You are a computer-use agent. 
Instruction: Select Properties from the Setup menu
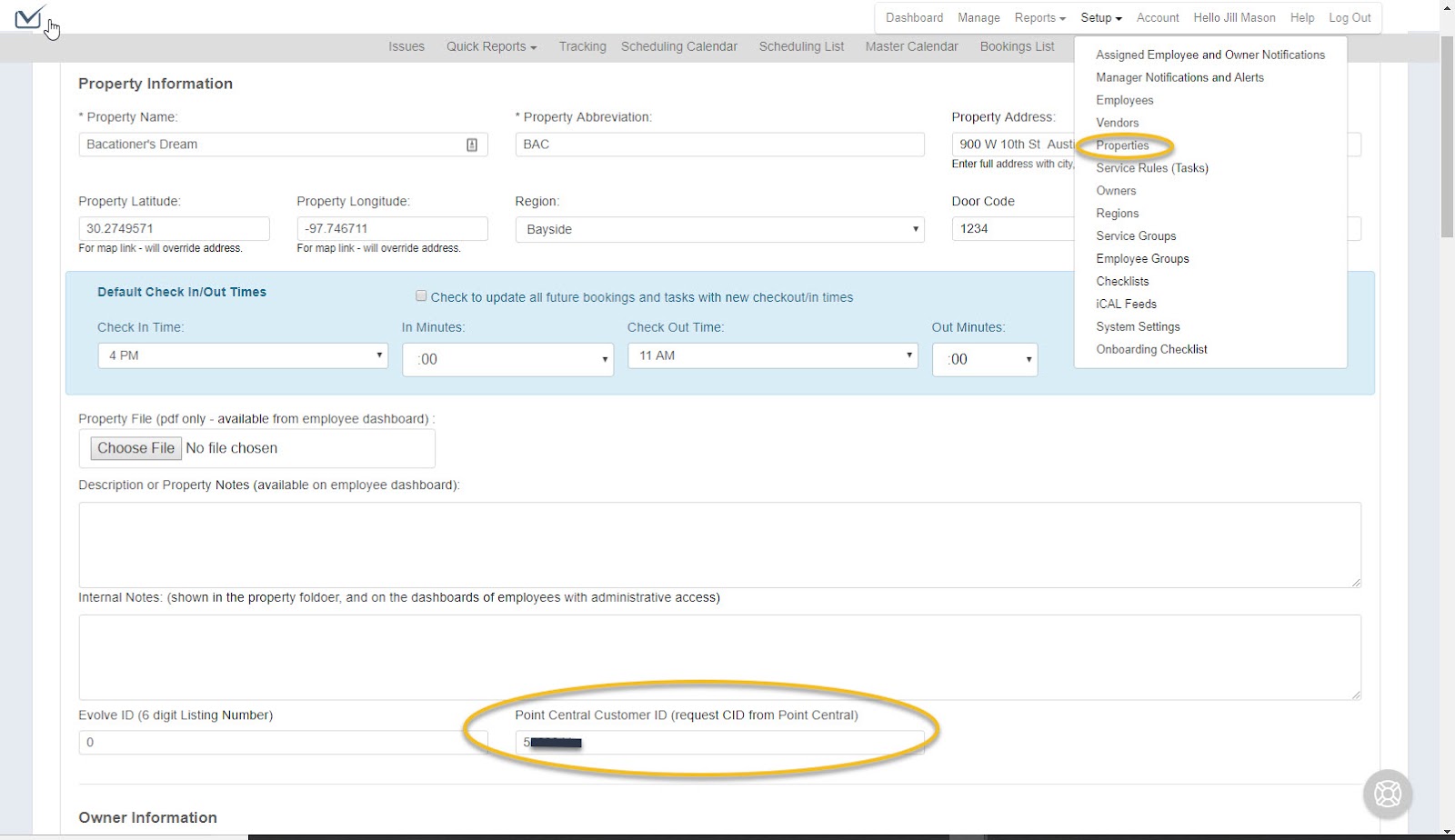tap(1123, 145)
